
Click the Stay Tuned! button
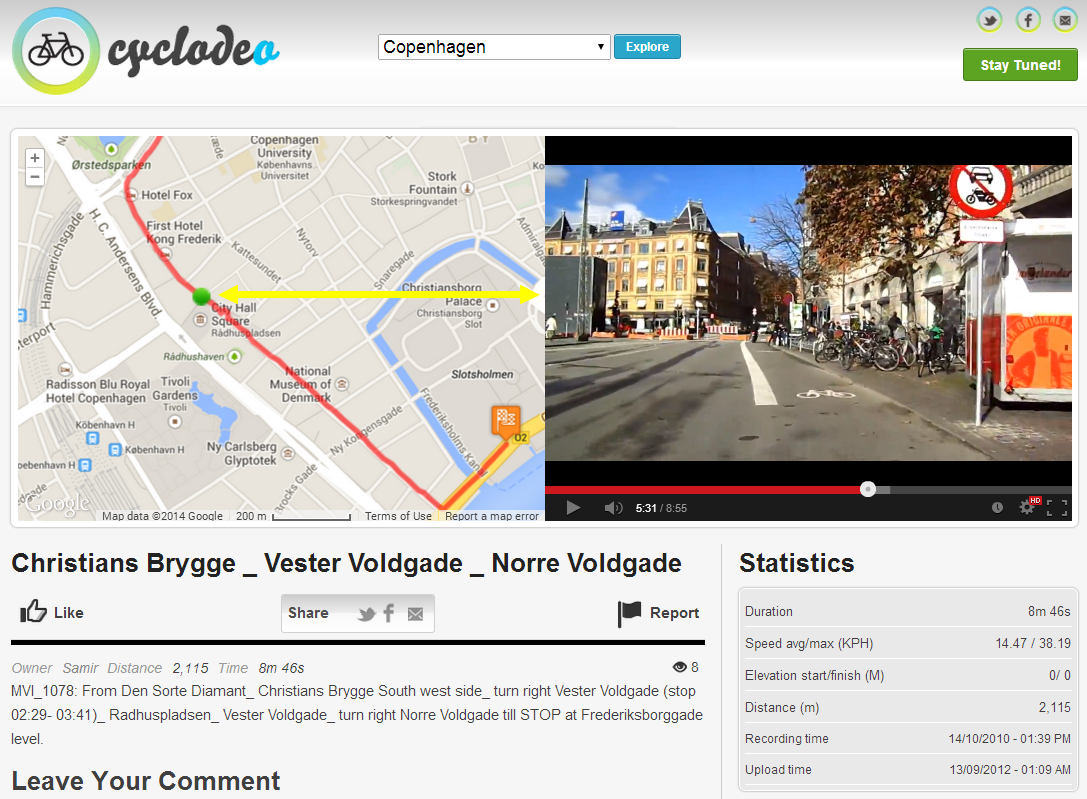(x=1020, y=65)
